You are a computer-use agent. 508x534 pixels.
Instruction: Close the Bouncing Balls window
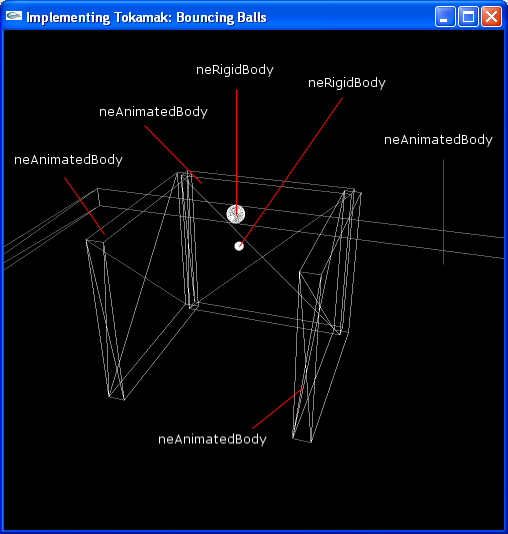click(x=491, y=16)
